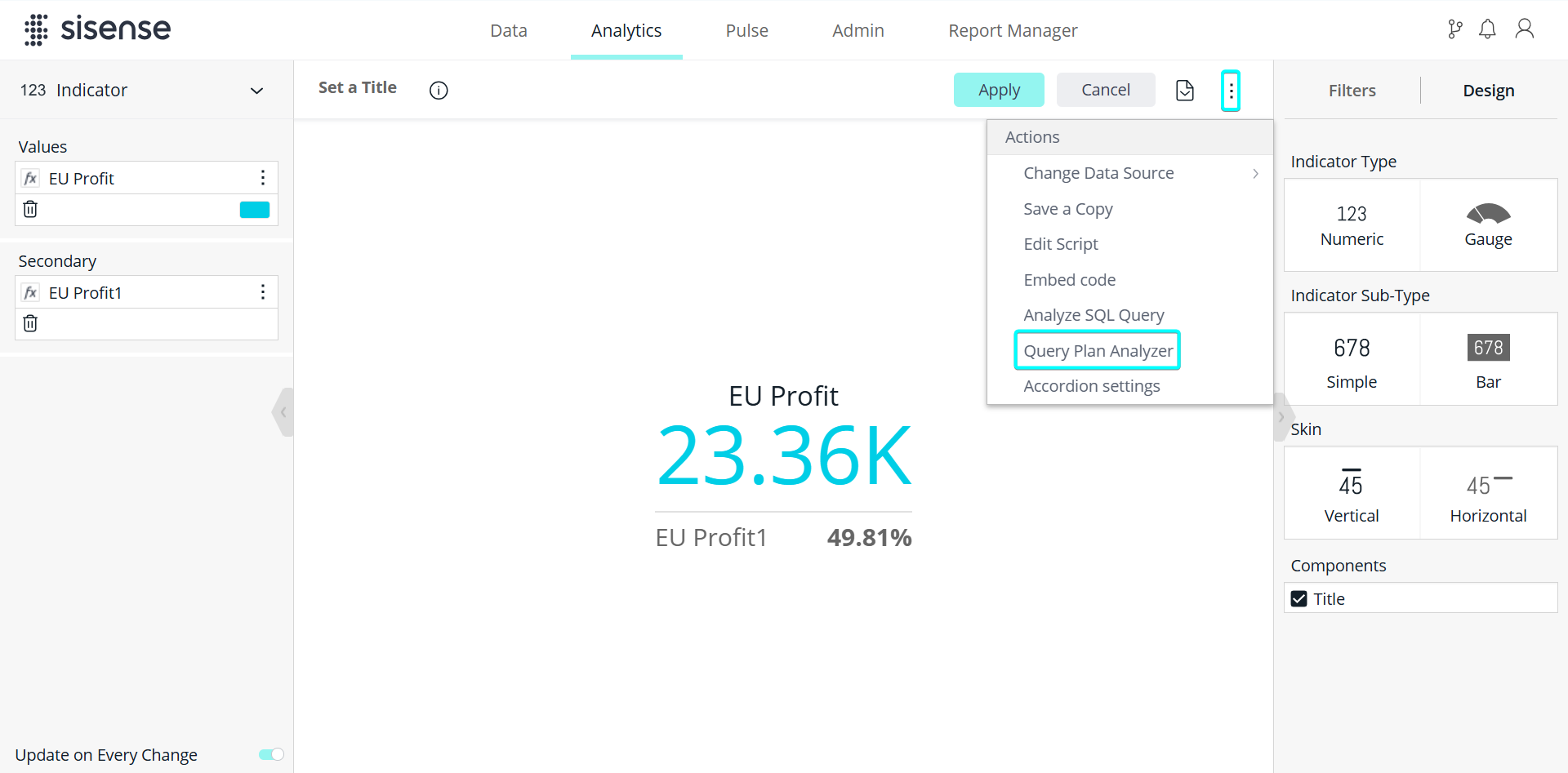Click the document icon next to Cancel

click(x=1184, y=90)
